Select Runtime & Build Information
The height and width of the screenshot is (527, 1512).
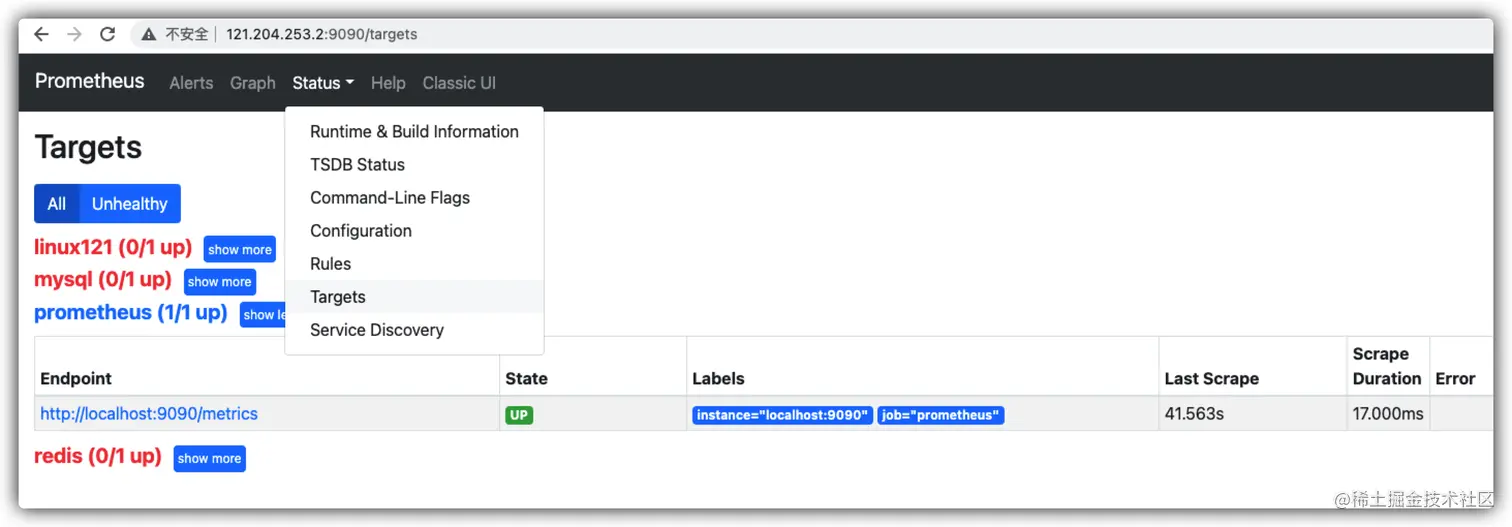coord(414,131)
